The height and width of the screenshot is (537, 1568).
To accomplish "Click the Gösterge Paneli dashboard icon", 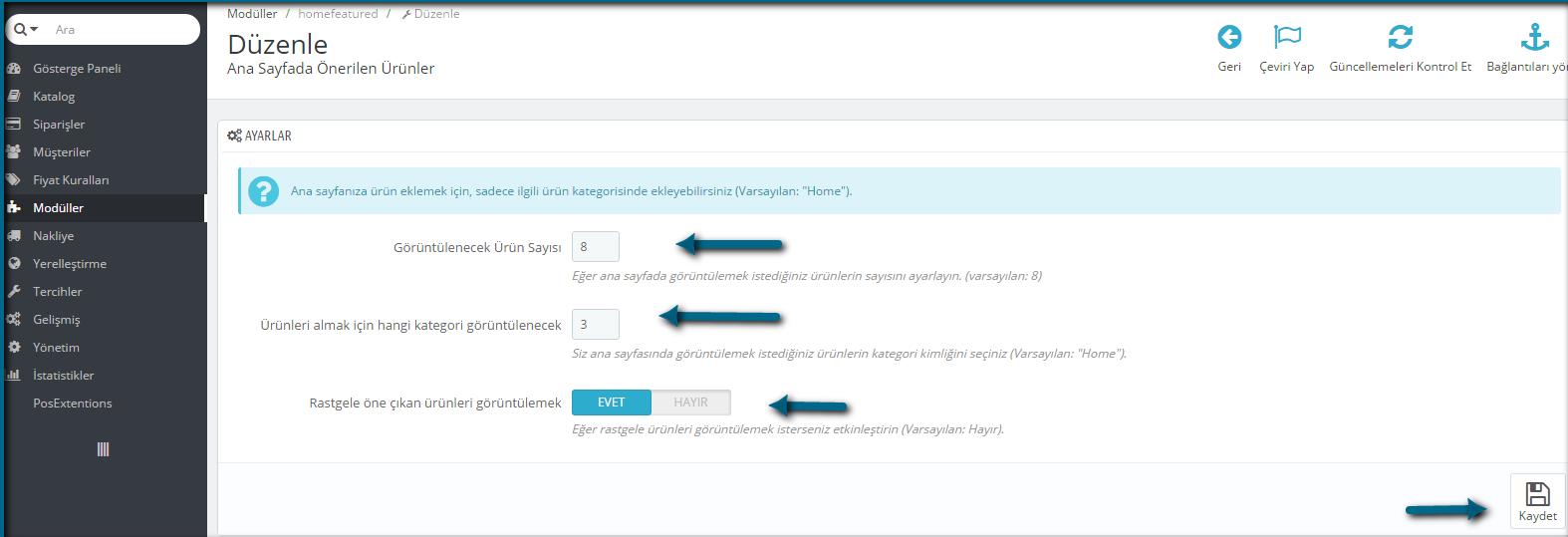I will tap(14, 69).
